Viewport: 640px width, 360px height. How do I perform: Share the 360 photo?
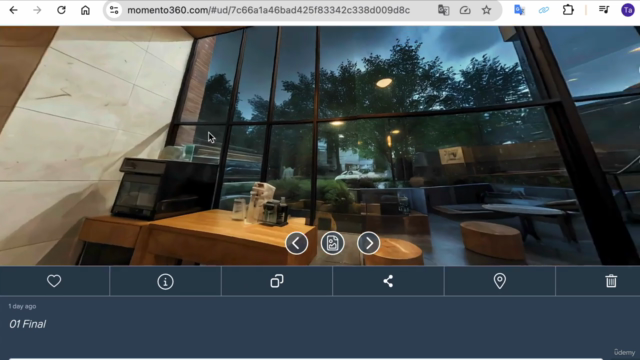(388, 281)
